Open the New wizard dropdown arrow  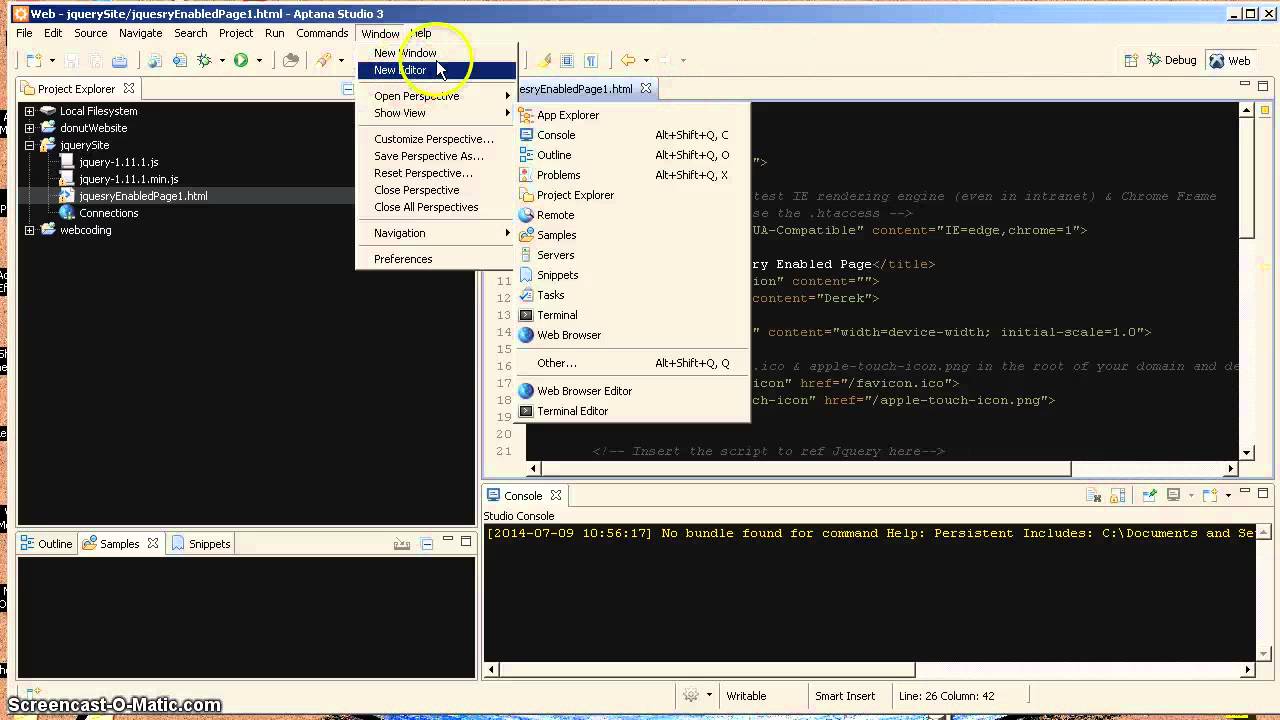[x=50, y=61]
